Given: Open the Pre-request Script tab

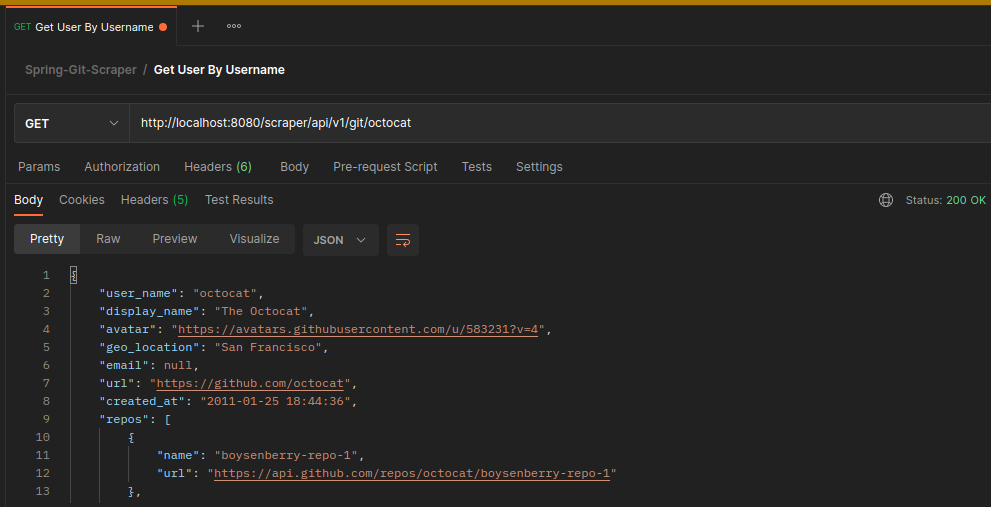Looking at the screenshot, I should 385,167.
